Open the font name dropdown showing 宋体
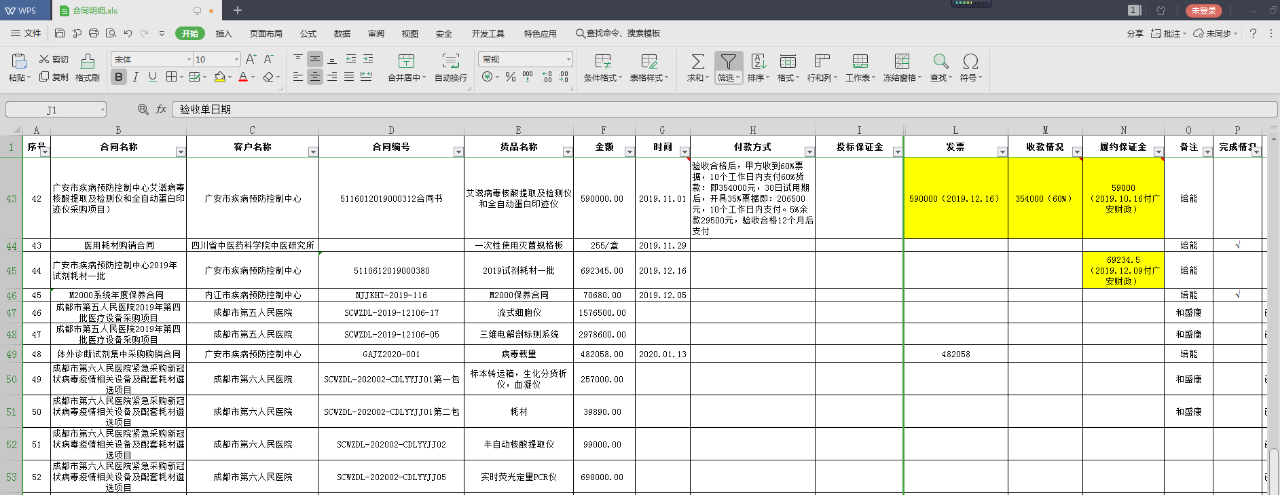The height and width of the screenshot is (495, 1280). pos(149,60)
